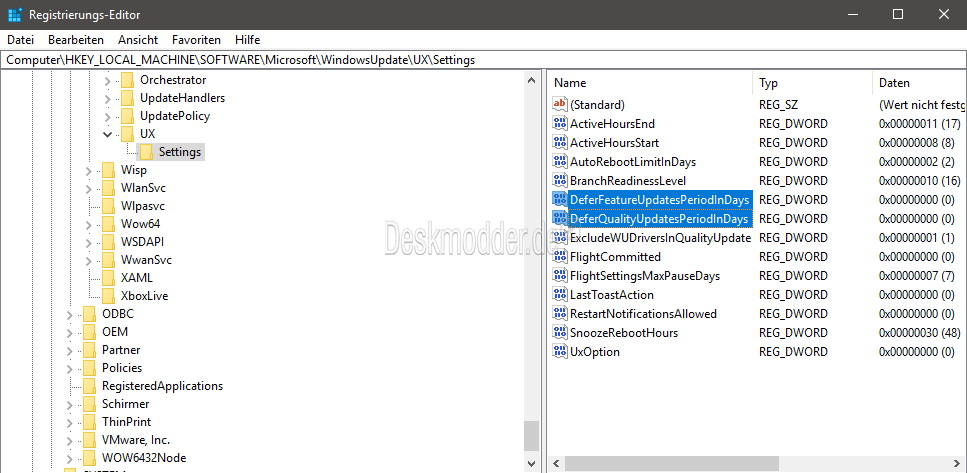967x473 pixels.
Task: Select the VMware, Inc. key
Action: 136,440
